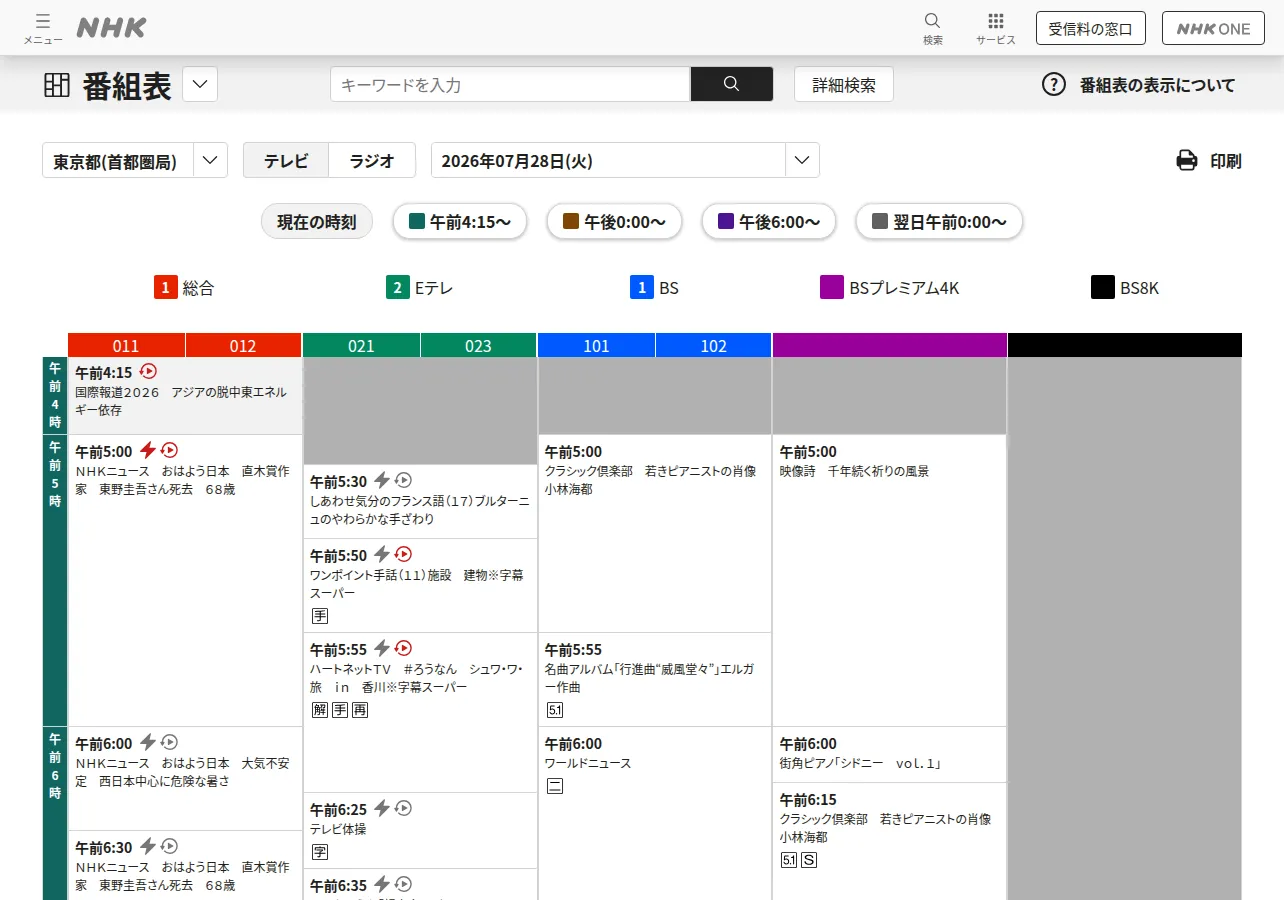Jump to 午前4:15〜 time block
The width and height of the screenshot is (1284, 900).
(459, 221)
